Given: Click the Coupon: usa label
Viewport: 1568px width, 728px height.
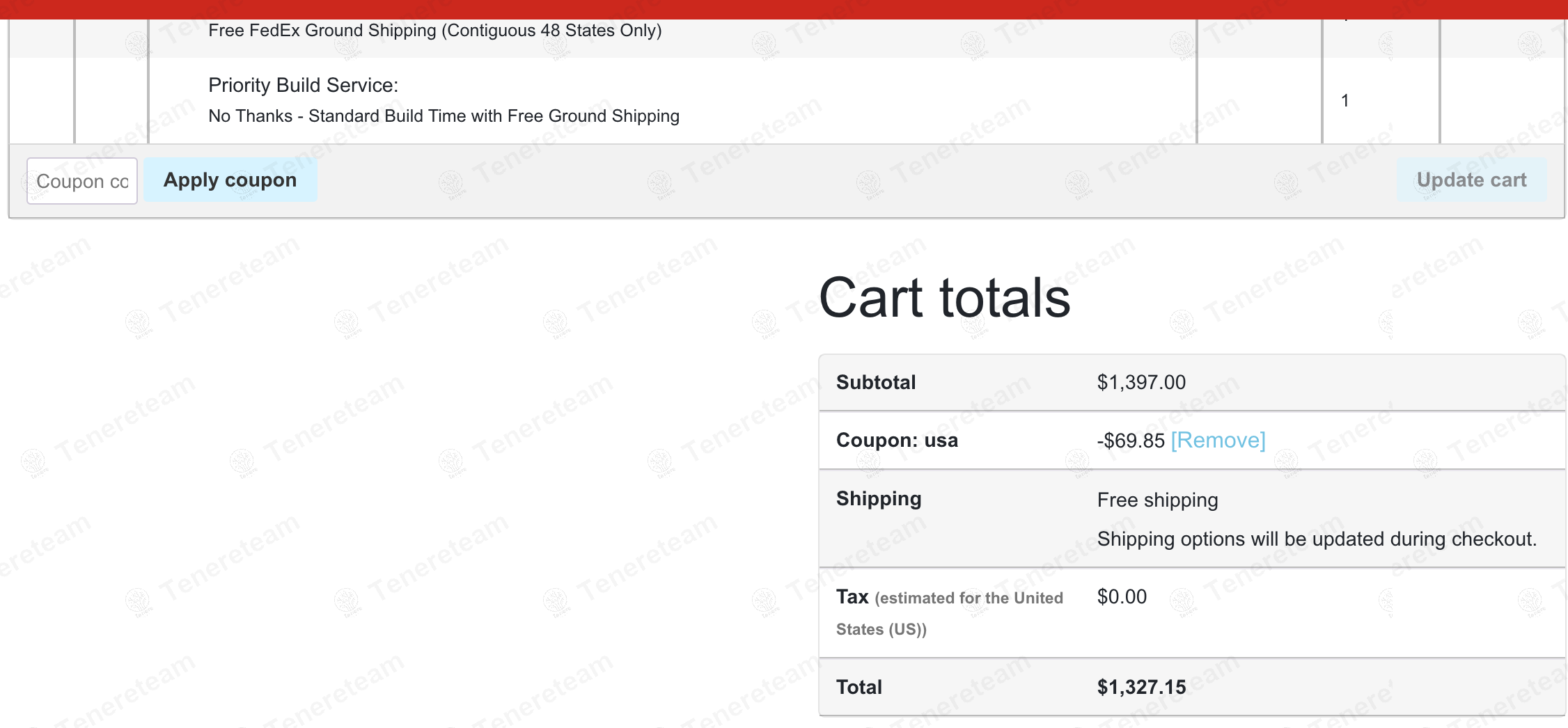Looking at the screenshot, I should pos(897,441).
